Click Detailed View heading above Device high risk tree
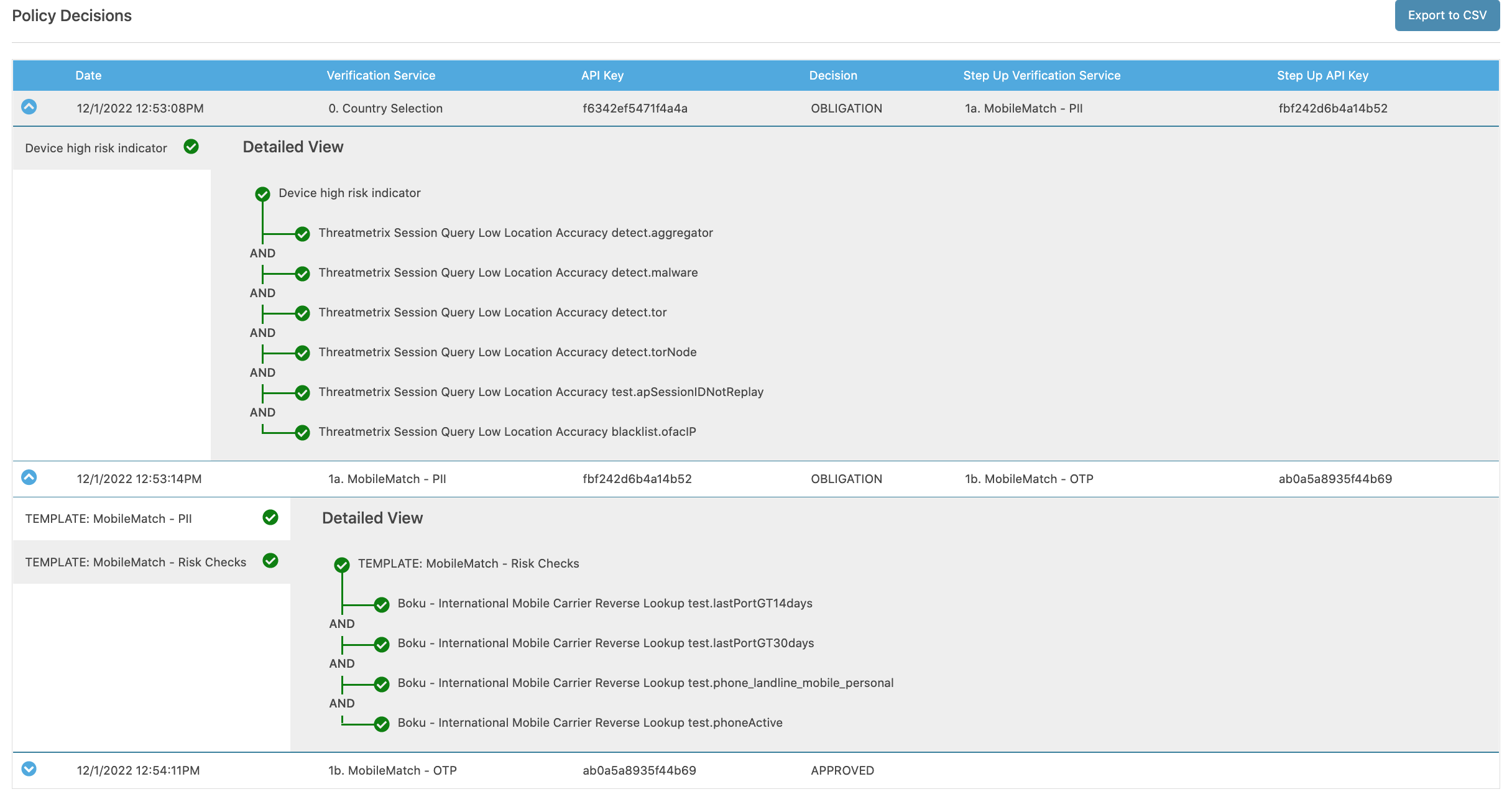The image size is (1512, 802). pyautogui.click(x=293, y=147)
